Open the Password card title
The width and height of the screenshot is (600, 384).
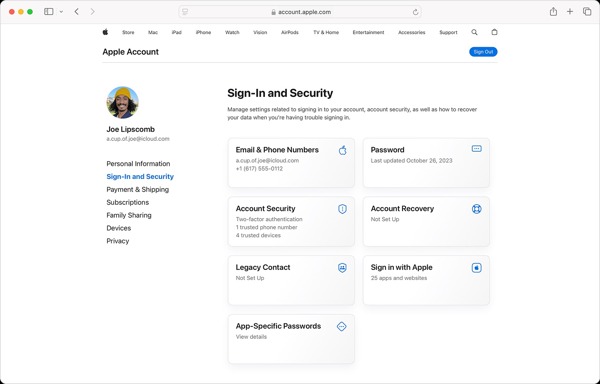click(387, 150)
